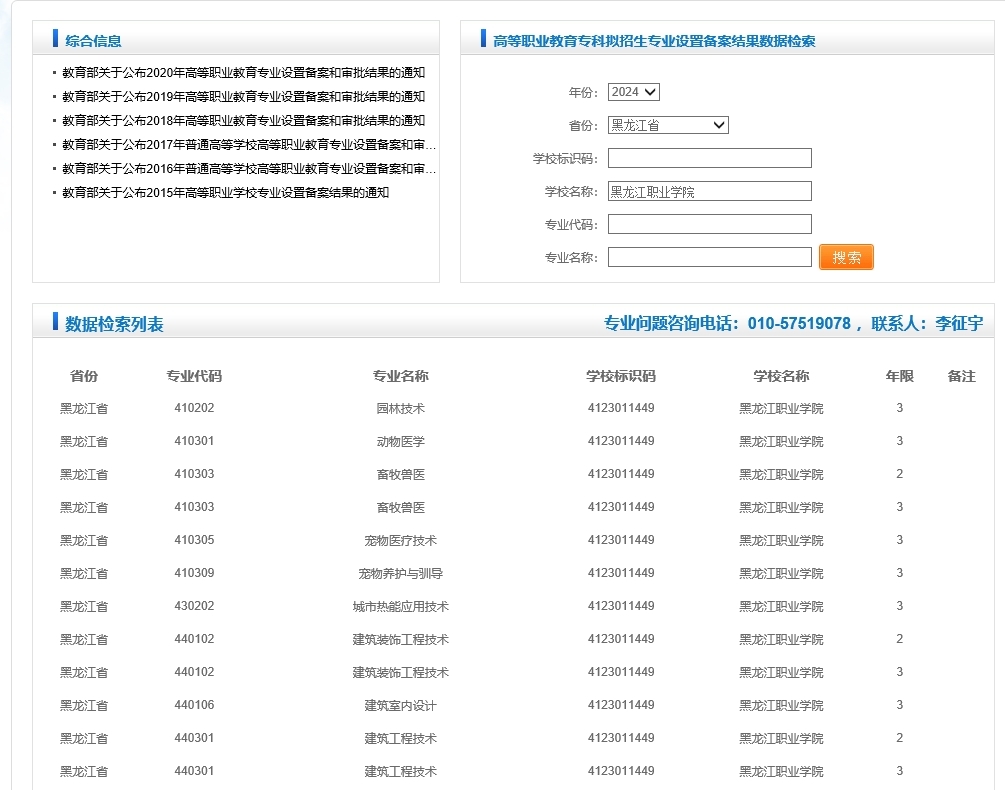Screen dimensions: 1005x790
Task: Select the 动物医学 row entry
Action: click(400, 441)
